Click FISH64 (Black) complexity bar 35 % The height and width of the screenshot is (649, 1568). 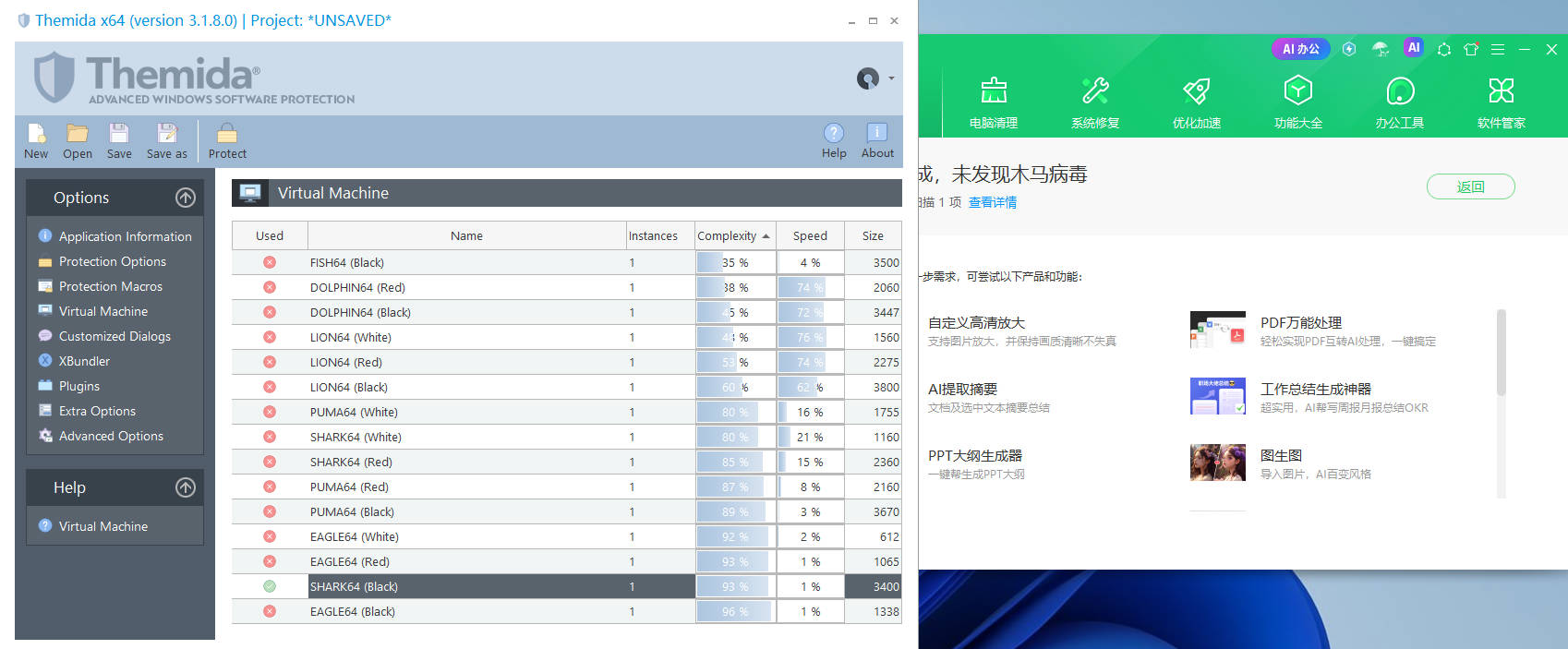tap(735, 262)
